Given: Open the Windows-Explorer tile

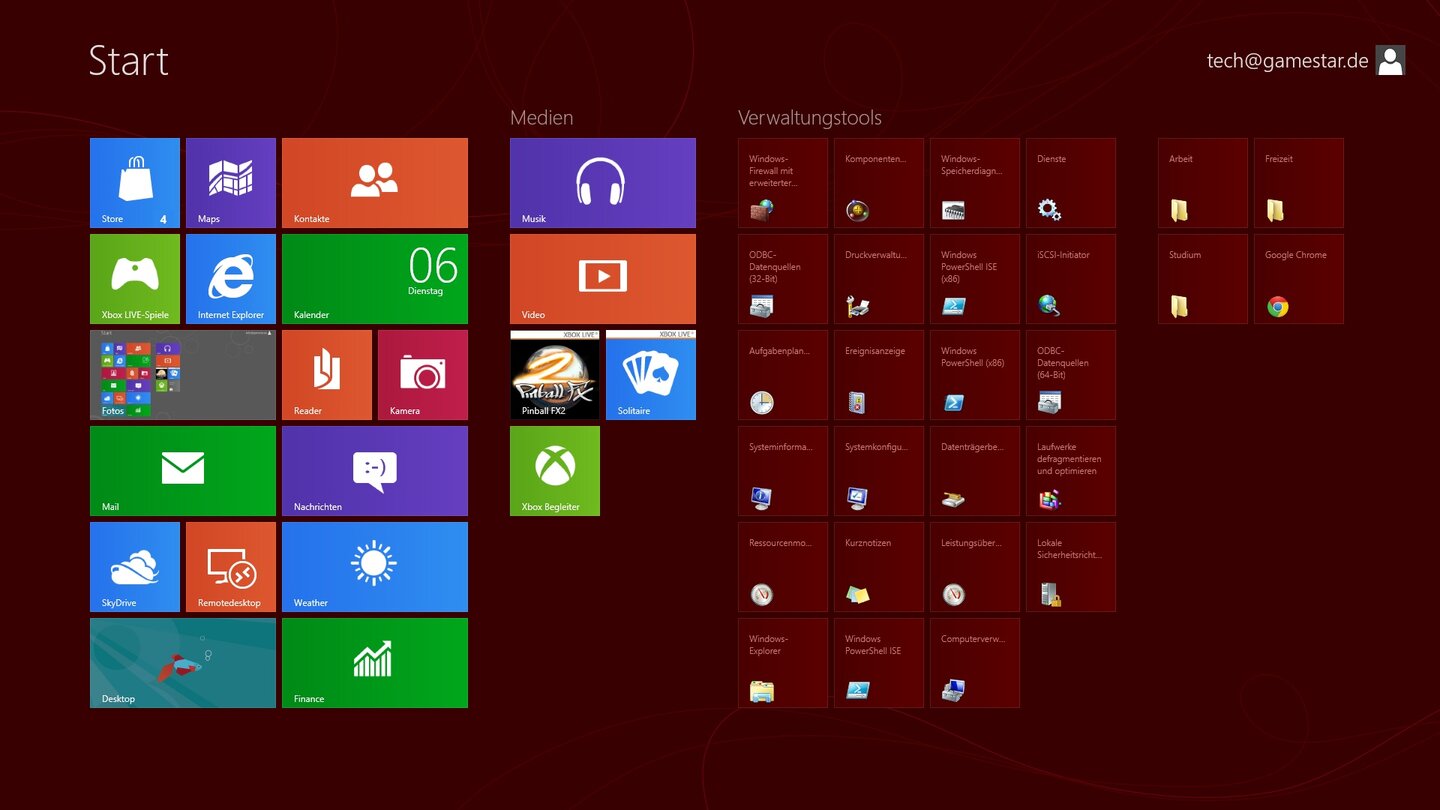Looking at the screenshot, I should 783,663.
